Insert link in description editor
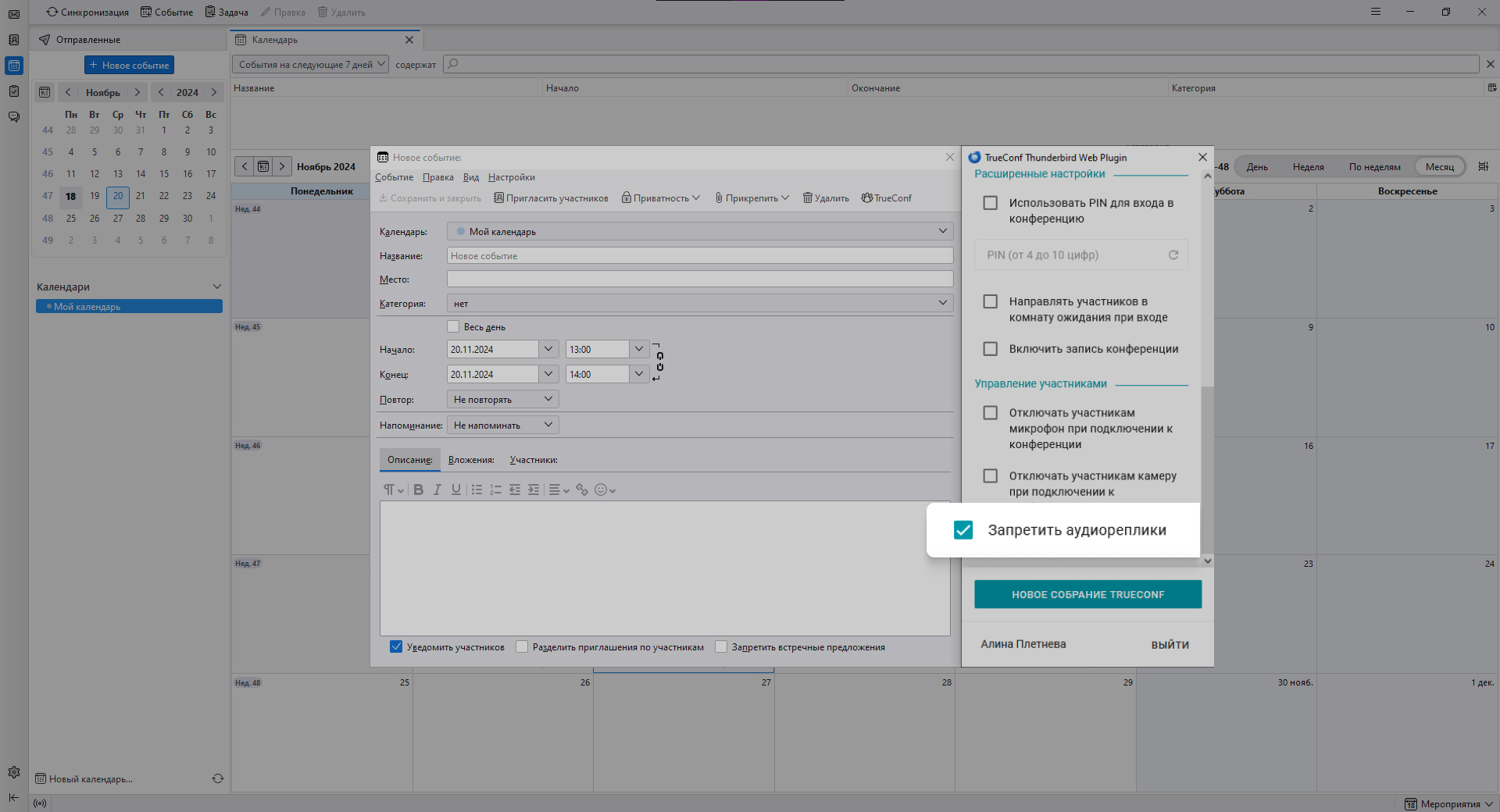Viewport: 1500px width, 812px height. (x=582, y=490)
